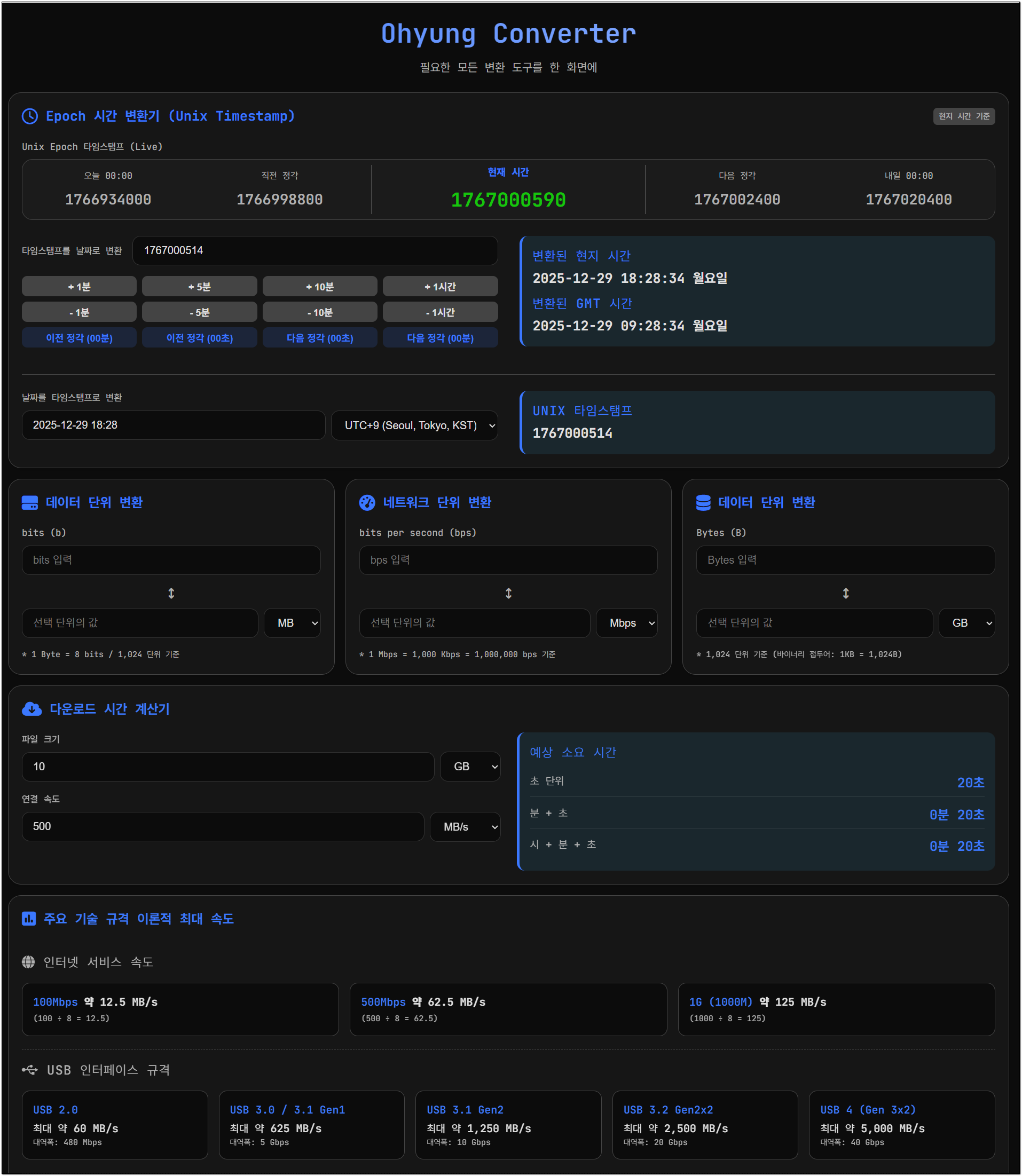Click the clock icon beside Epoch title

pyautogui.click(x=30, y=116)
